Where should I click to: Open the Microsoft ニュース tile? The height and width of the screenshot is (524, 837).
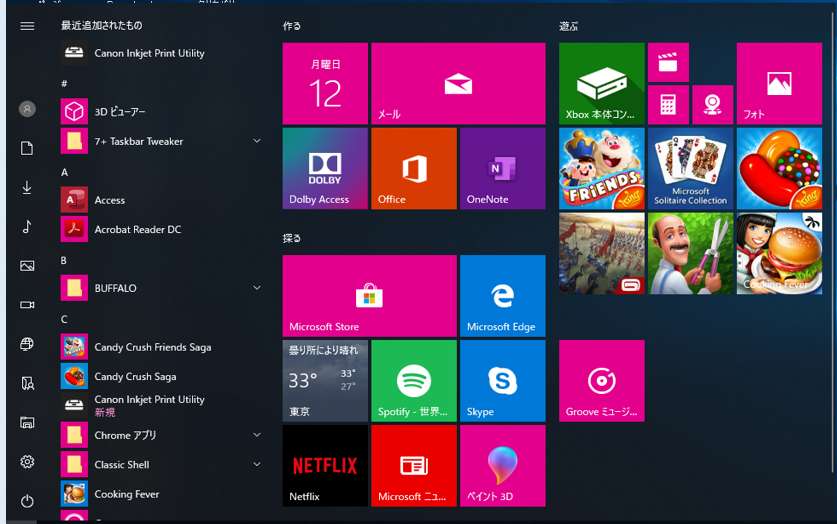pyautogui.click(x=414, y=466)
